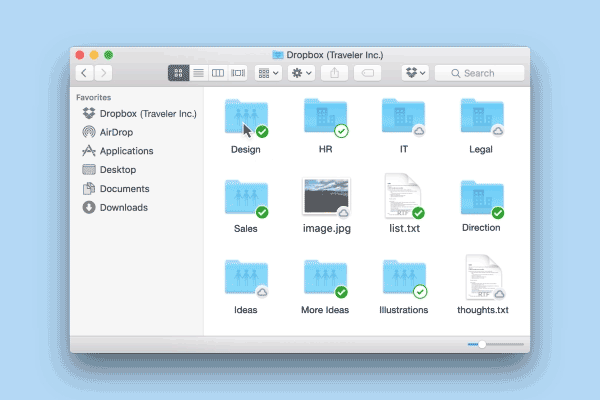Viewport: 600px width, 400px height.
Task: Select the thoughts.txt document
Action: (481, 278)
